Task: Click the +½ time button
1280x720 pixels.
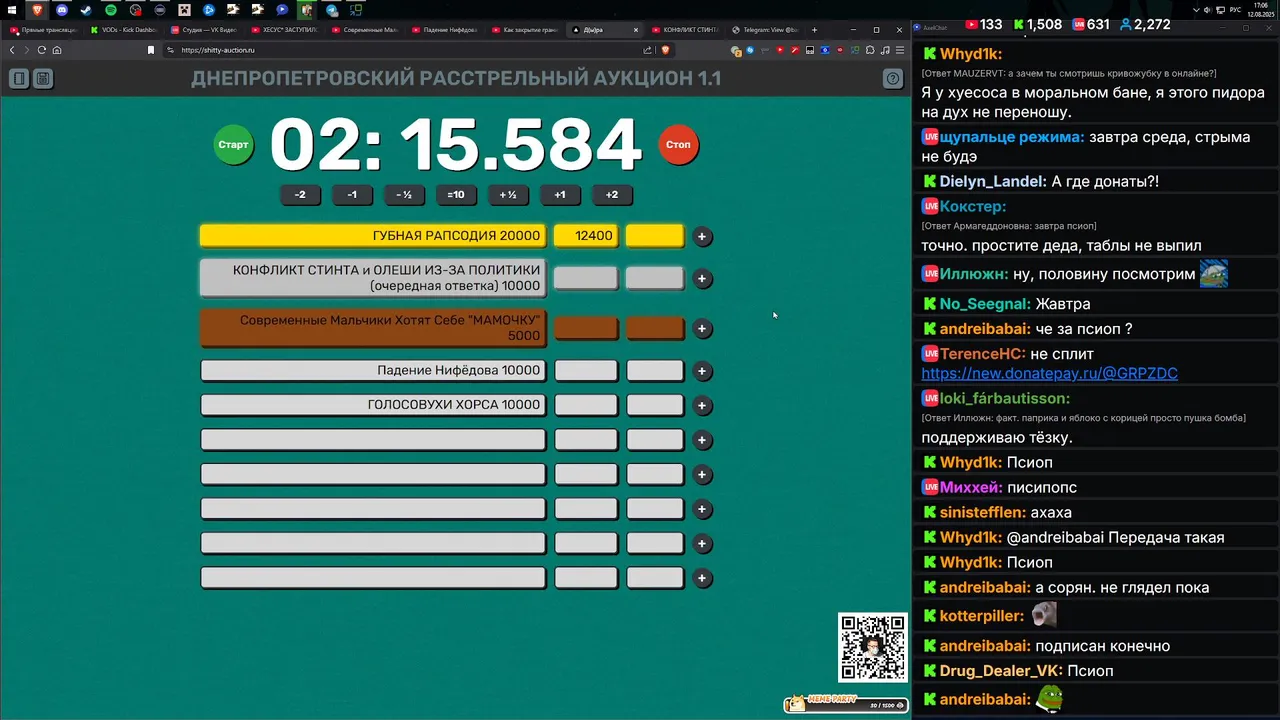Action: [x=508, y=195]
